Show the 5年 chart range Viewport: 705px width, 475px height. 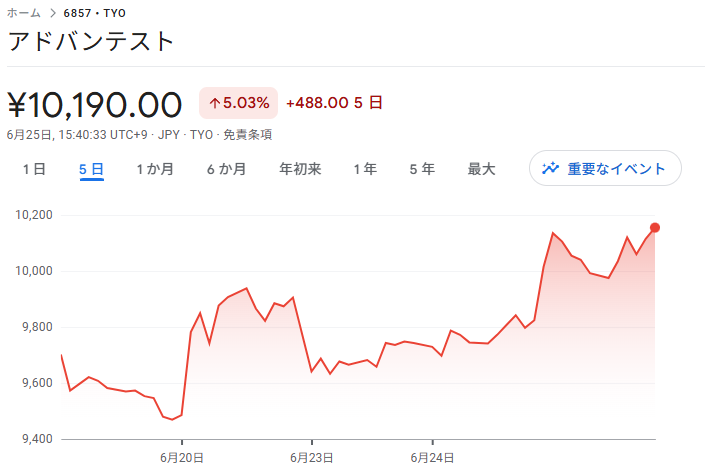tap(422, 169)
